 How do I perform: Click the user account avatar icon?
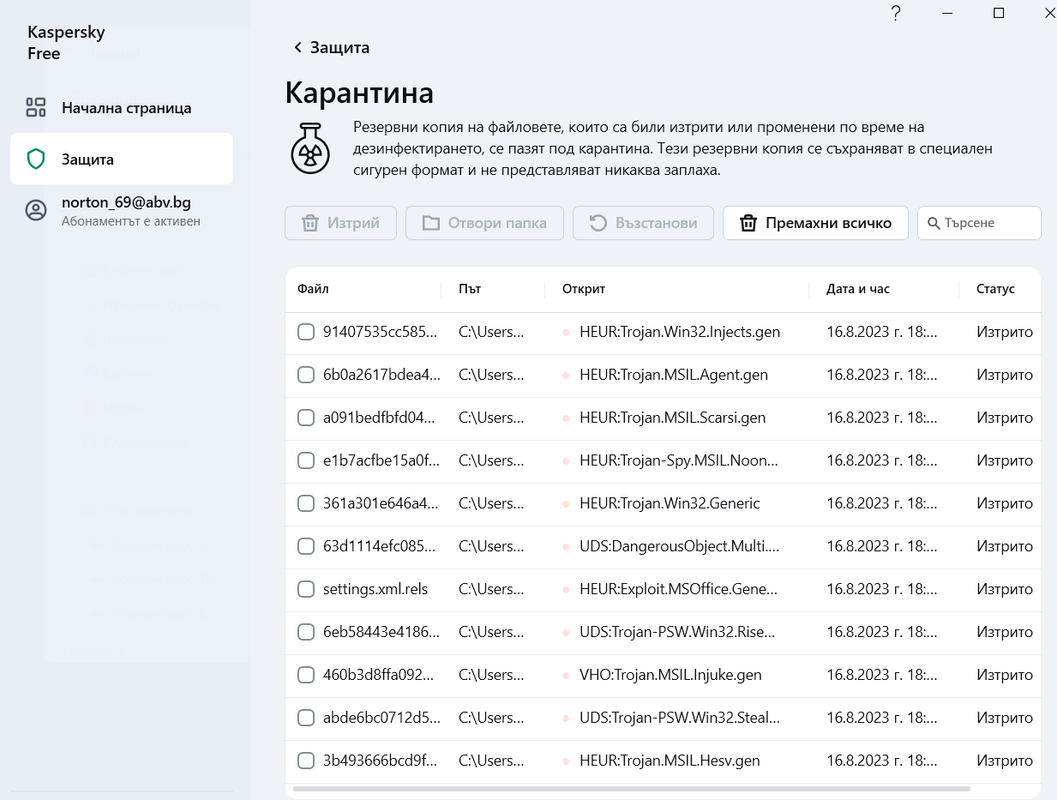36,210
